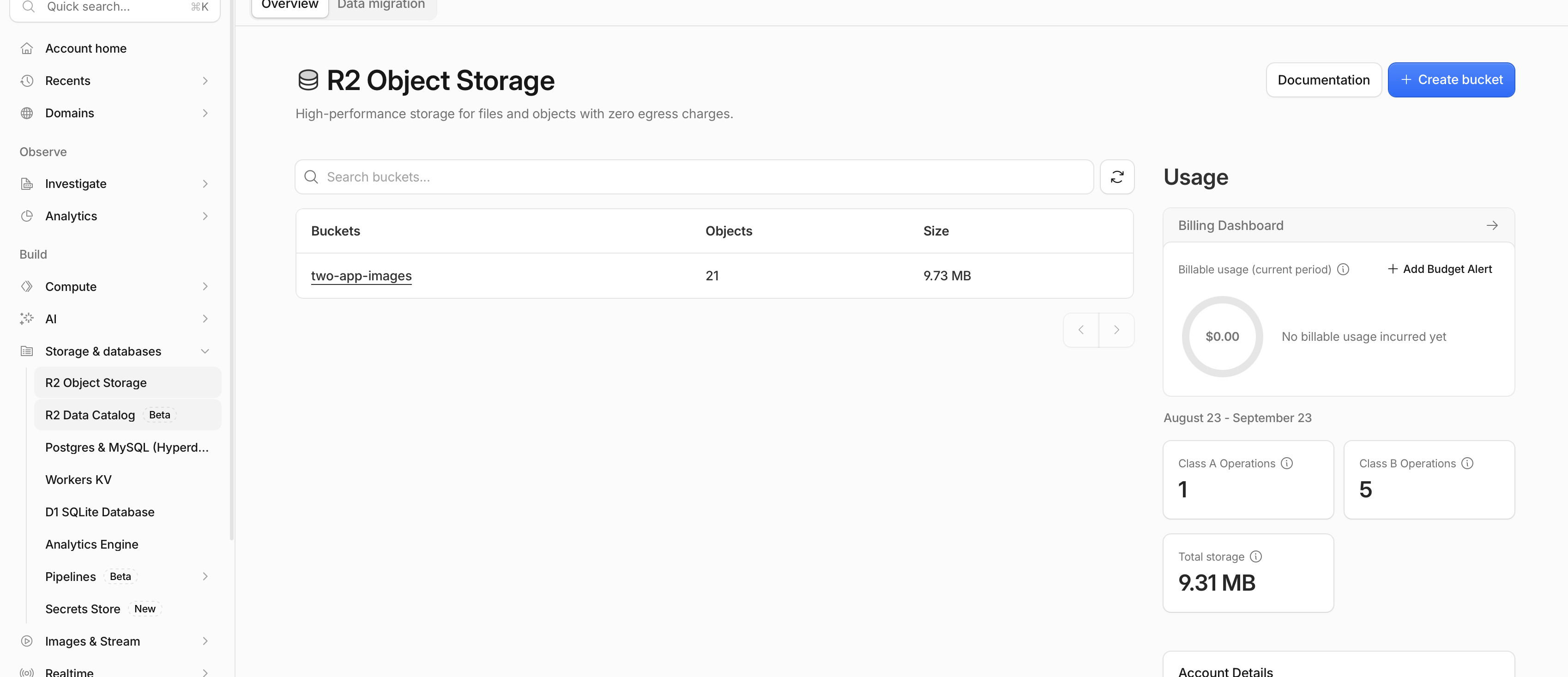Click the AI sparkle icon
The image size is (1568, 677).
pyautogui.click(x=27, y=319)
